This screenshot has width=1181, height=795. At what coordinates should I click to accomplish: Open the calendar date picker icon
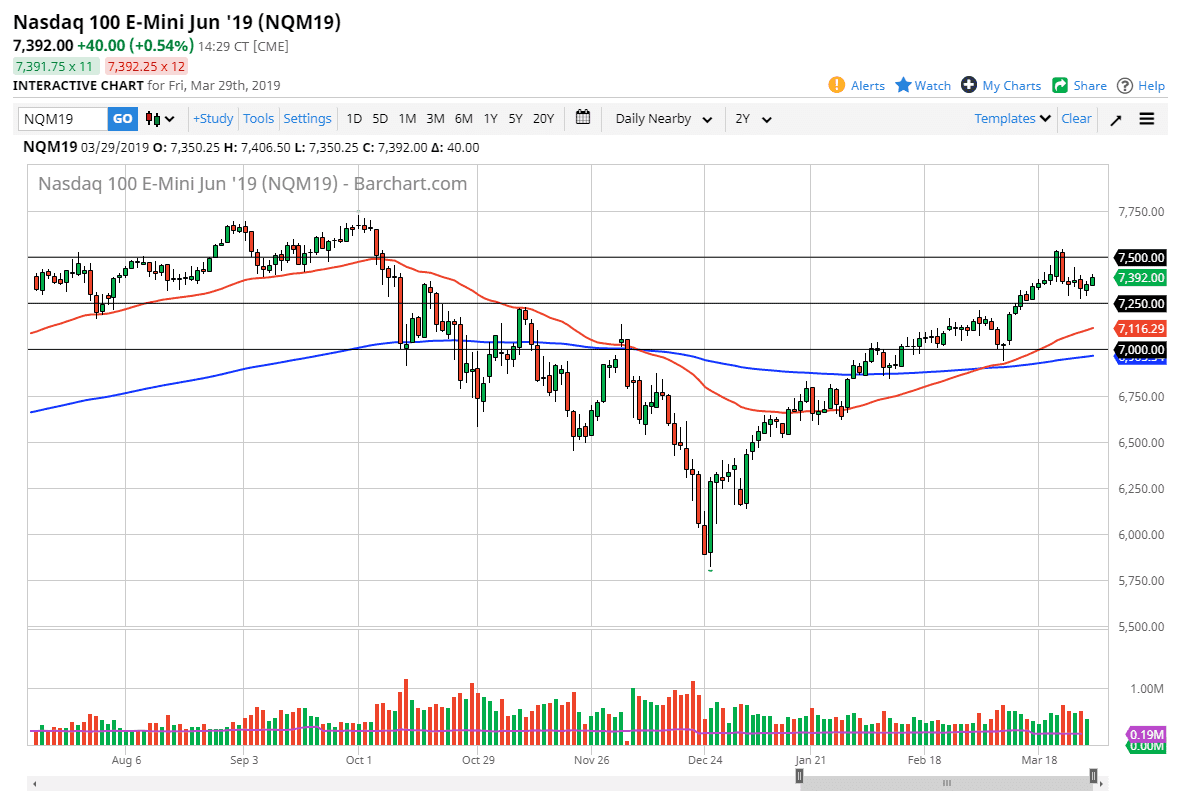pyautogui.click(x=583, y=118)
